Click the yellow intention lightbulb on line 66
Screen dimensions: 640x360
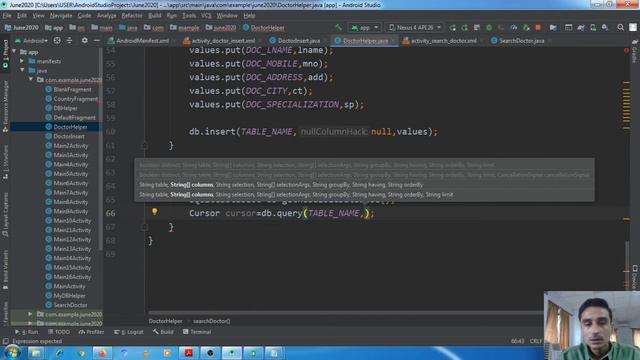pos(154,211)
